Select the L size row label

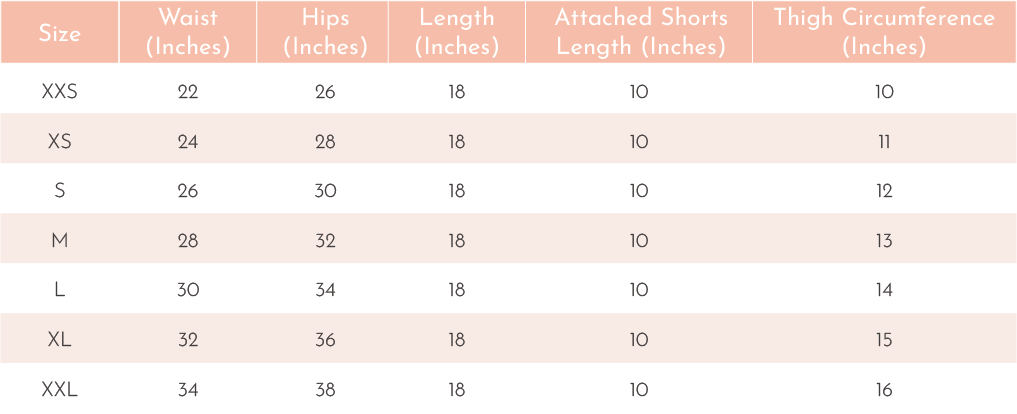pos(59,290)
